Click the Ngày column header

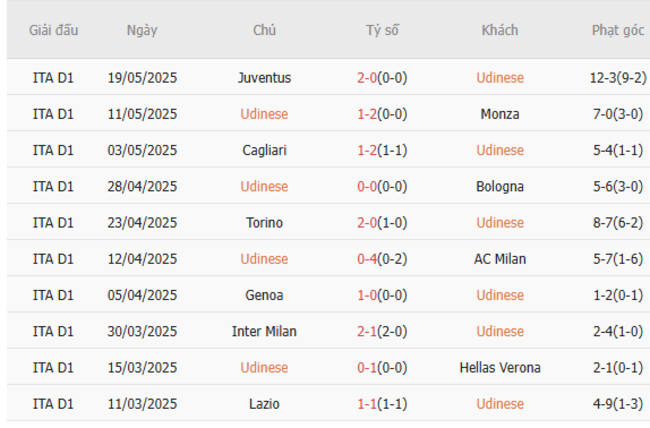[x=142, y=30]
